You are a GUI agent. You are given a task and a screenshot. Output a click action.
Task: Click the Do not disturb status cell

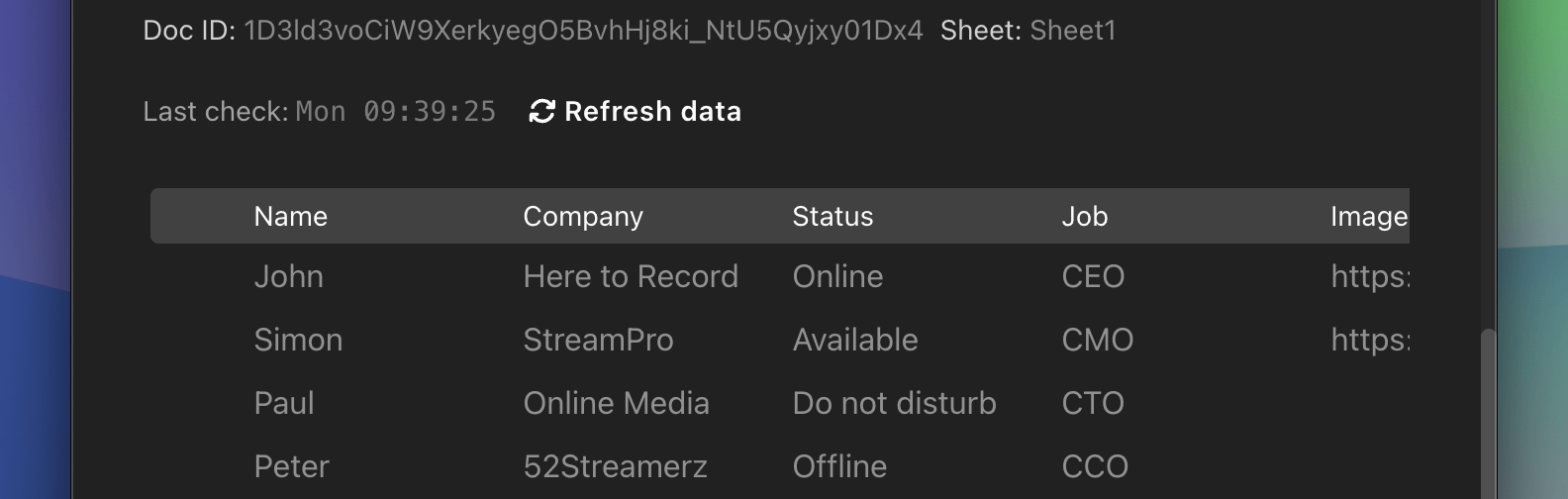point(894,403)
